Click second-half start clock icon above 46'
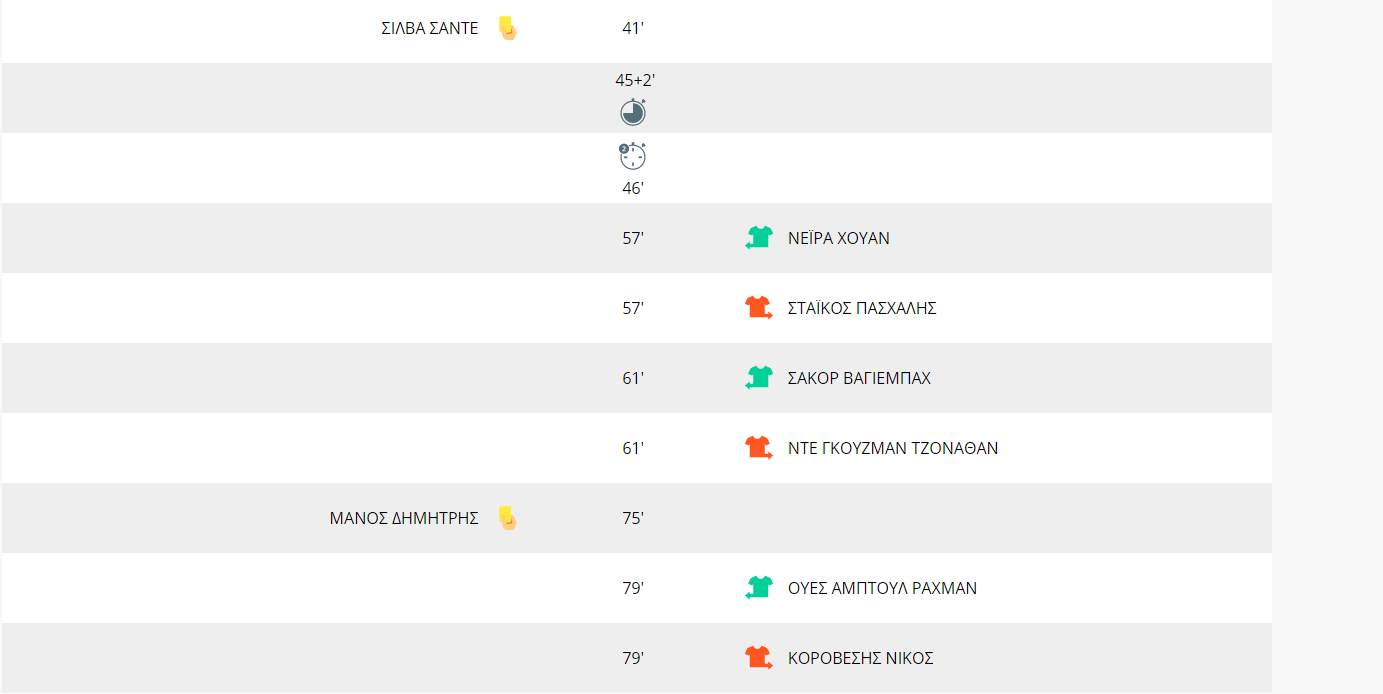This screenshot has height=694, width=1383. (633, 156)
